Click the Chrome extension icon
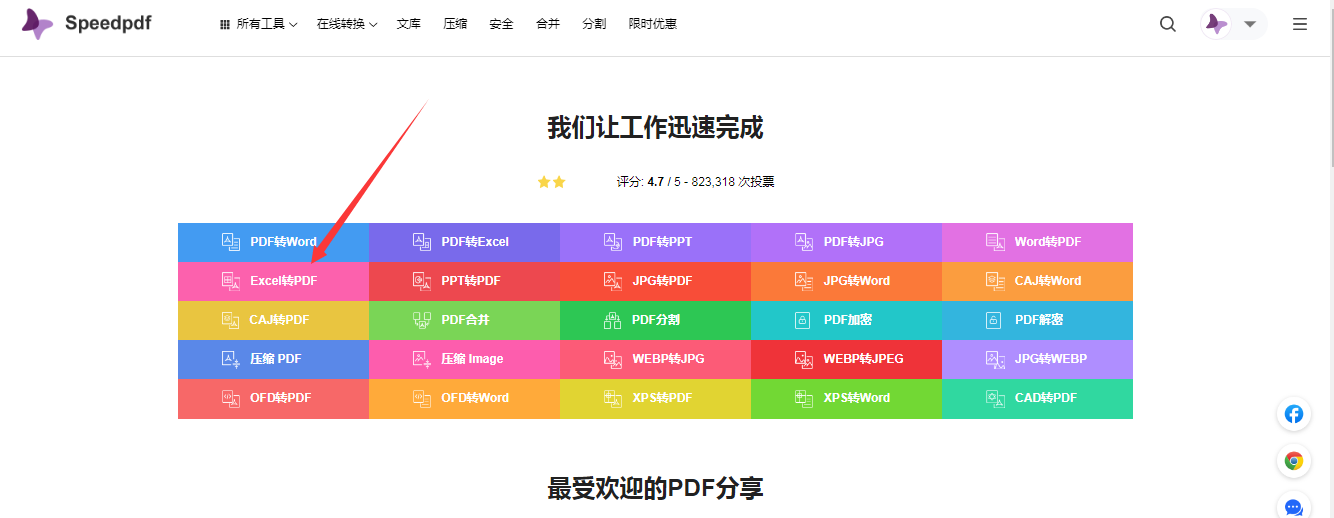The height and width of the screenshot is (518, 1334). coord(1294,461)
